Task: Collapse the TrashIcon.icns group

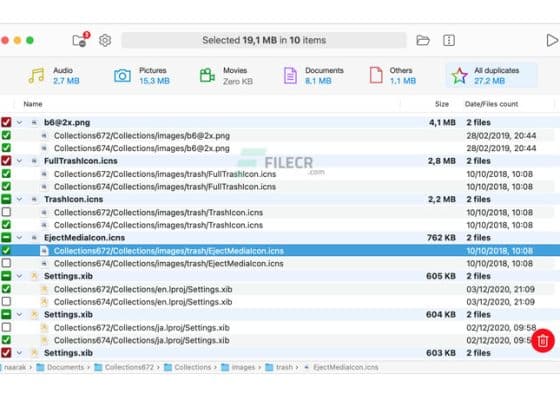Action: [20, 199]
